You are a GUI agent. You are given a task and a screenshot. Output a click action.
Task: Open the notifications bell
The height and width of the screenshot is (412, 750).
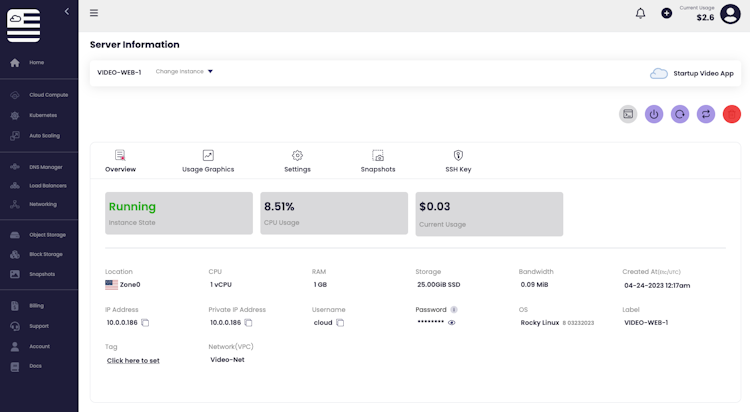[641, 13]
